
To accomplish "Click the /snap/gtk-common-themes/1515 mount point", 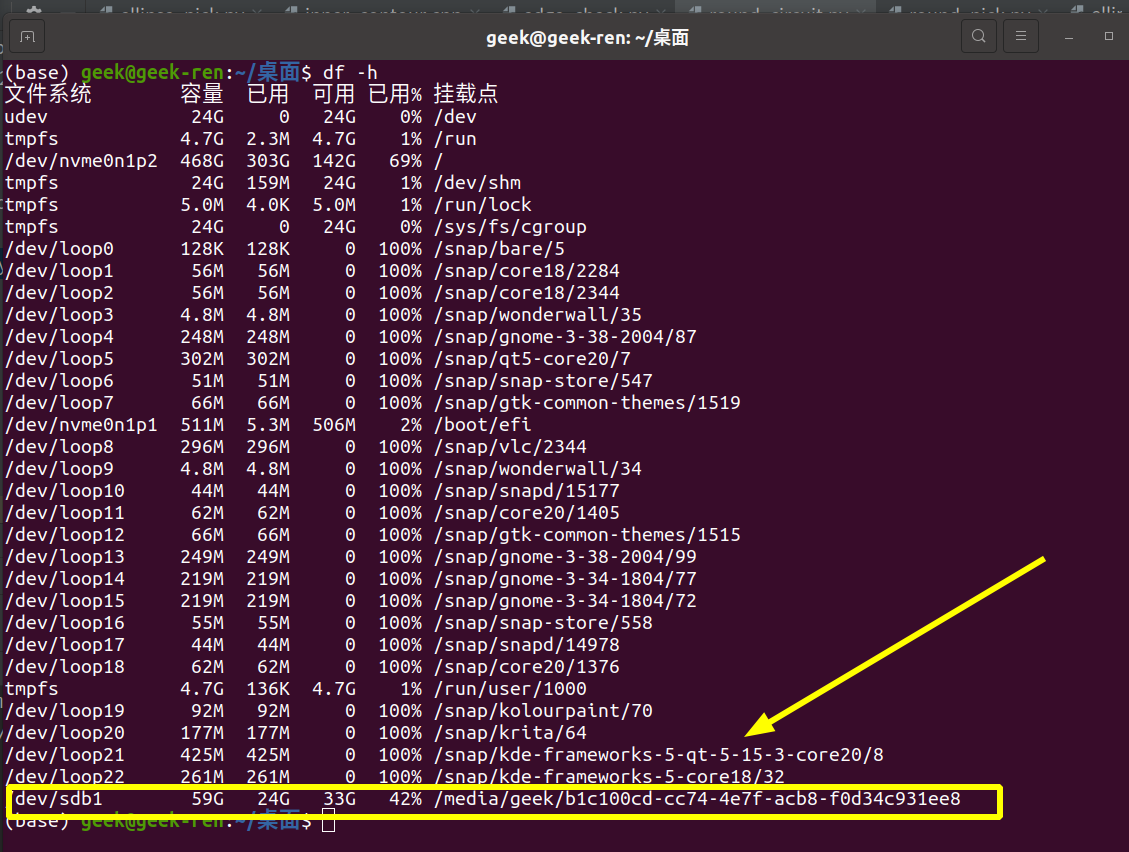I will tap(587, 534).
